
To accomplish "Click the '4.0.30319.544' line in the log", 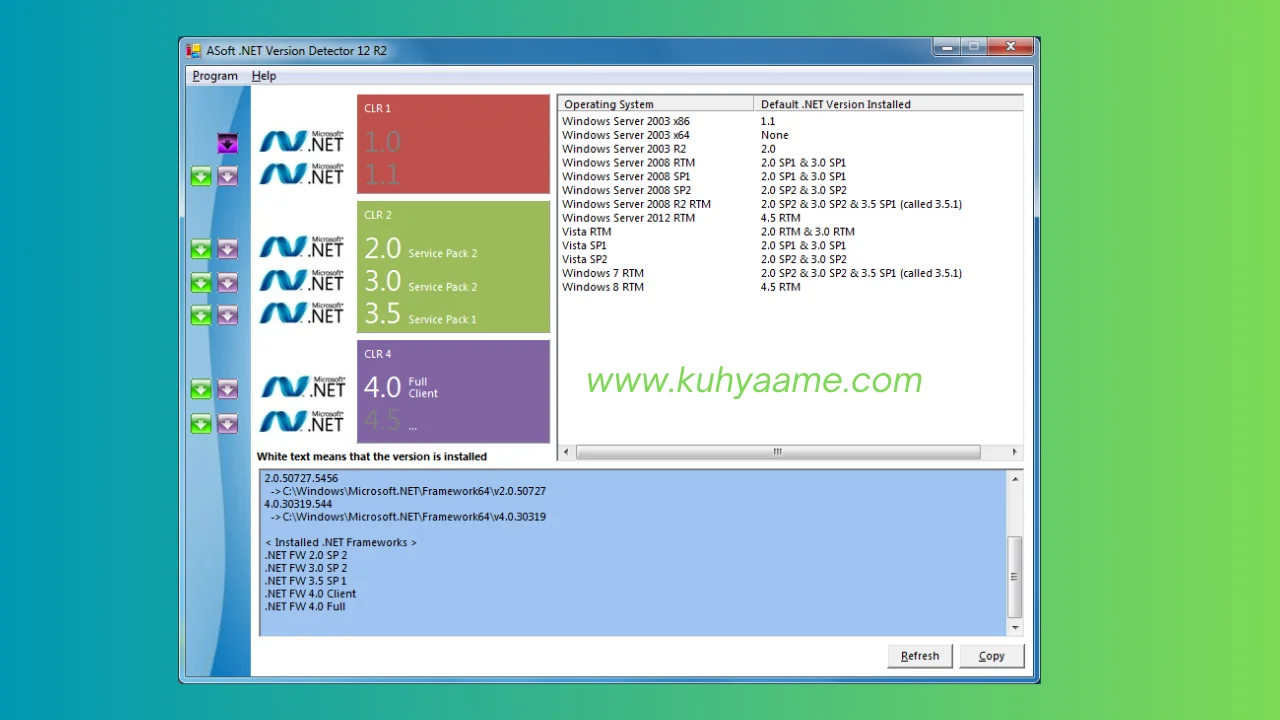I will (298, 504).
